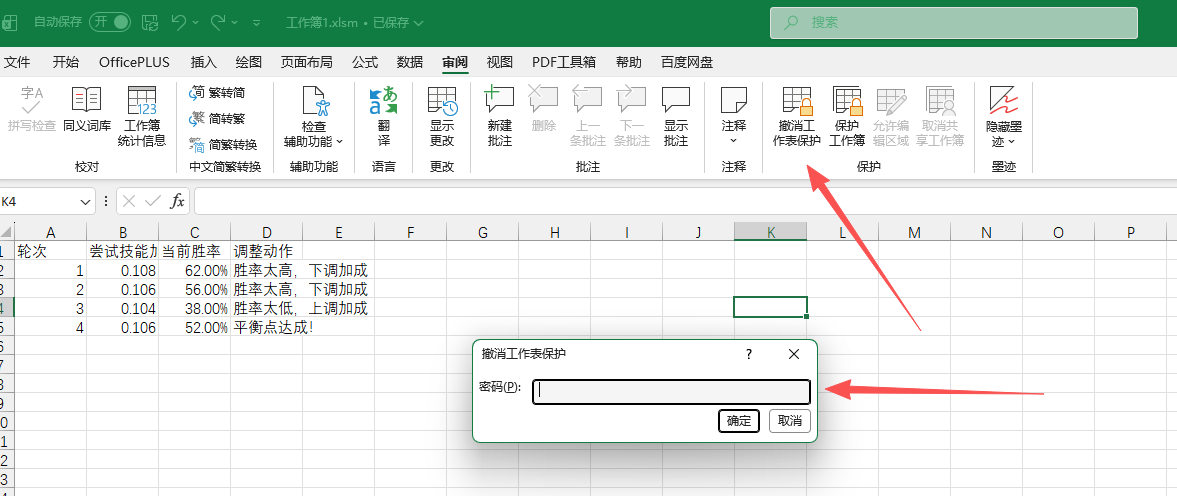
Task: Click the 显示更改 show changes icon
Action: click(x=442, y=101)
